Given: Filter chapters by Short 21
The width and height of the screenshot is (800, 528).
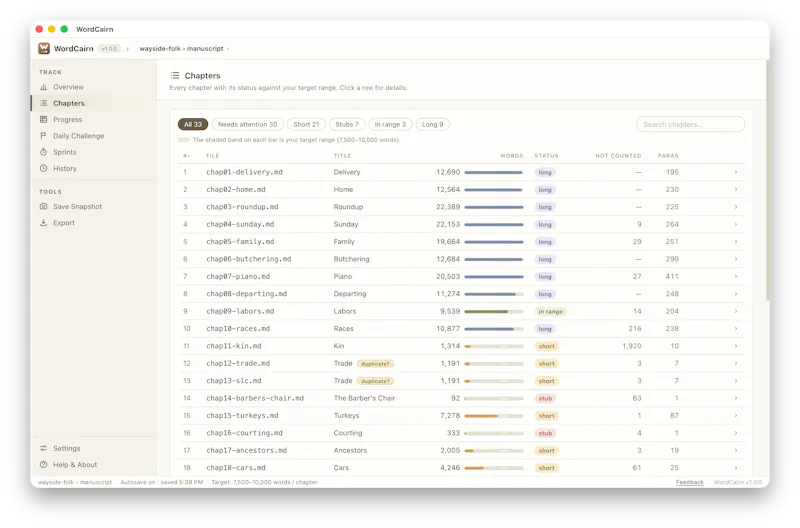Looking at the screenshot, I should [306, 124].
